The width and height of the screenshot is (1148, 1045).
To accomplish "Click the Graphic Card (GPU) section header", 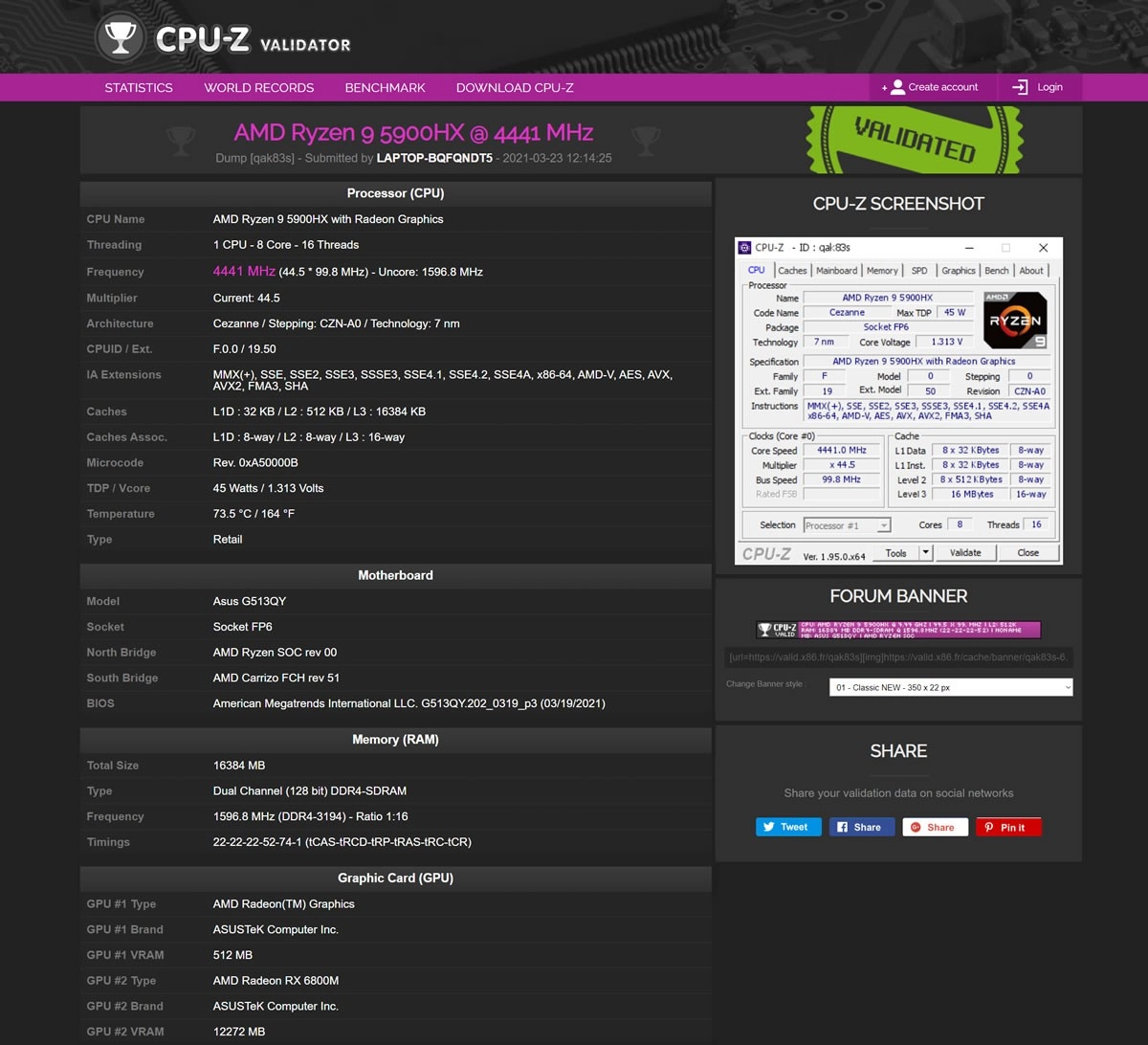I will pos(396,878).
